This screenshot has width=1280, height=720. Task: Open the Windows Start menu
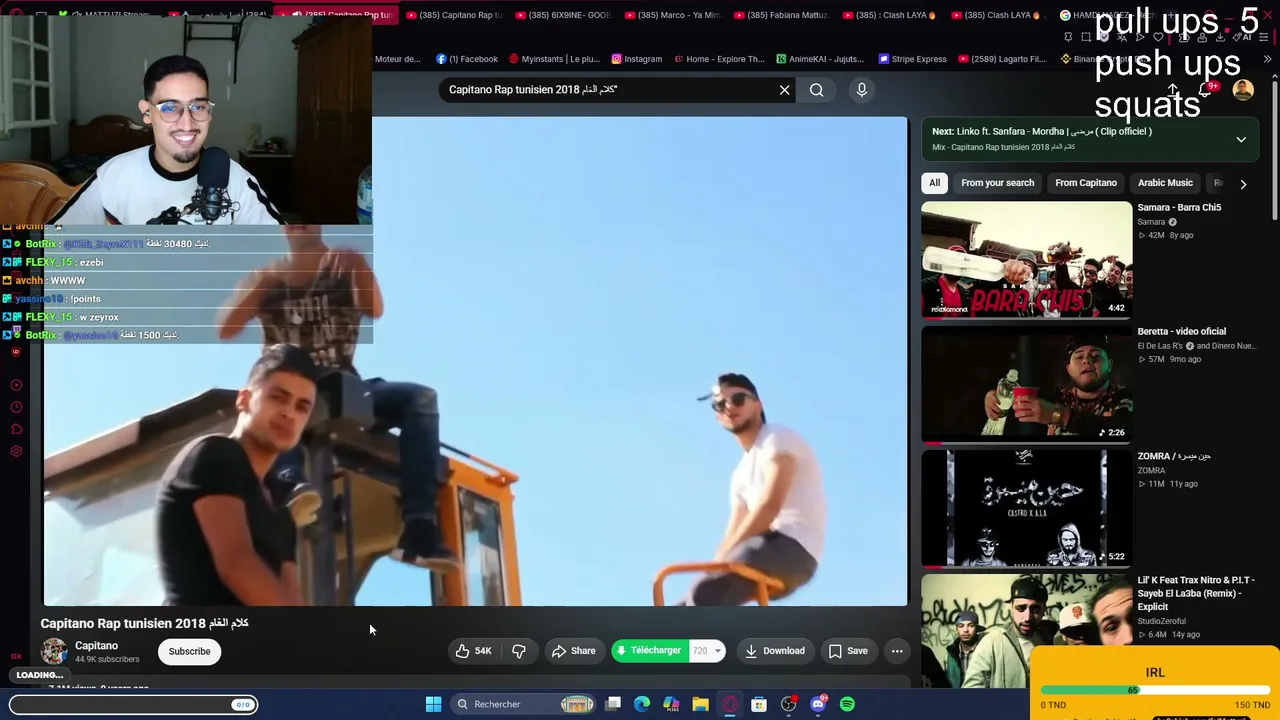click(433, 704)
